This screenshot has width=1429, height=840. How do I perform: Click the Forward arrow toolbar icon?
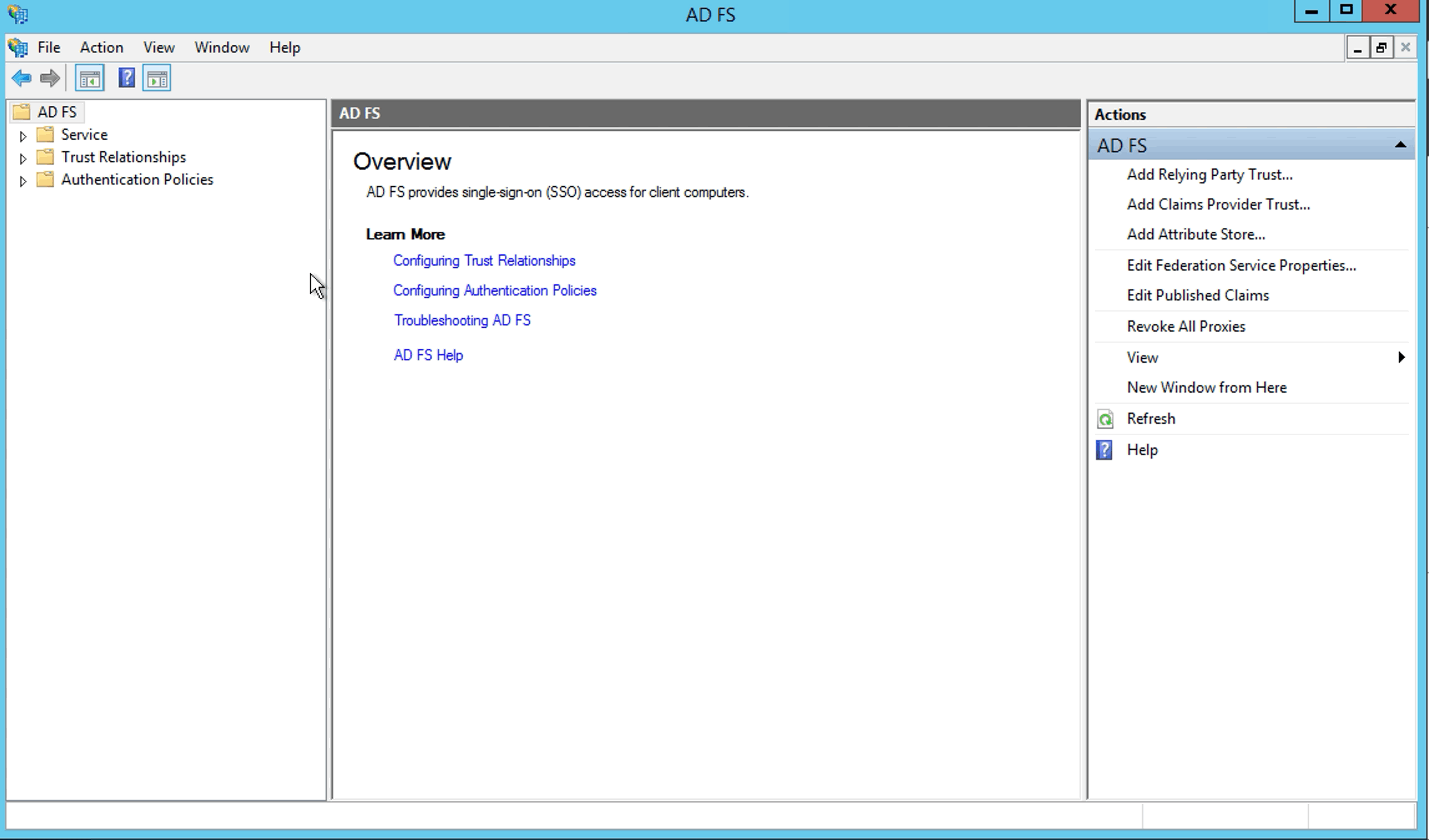50,79
